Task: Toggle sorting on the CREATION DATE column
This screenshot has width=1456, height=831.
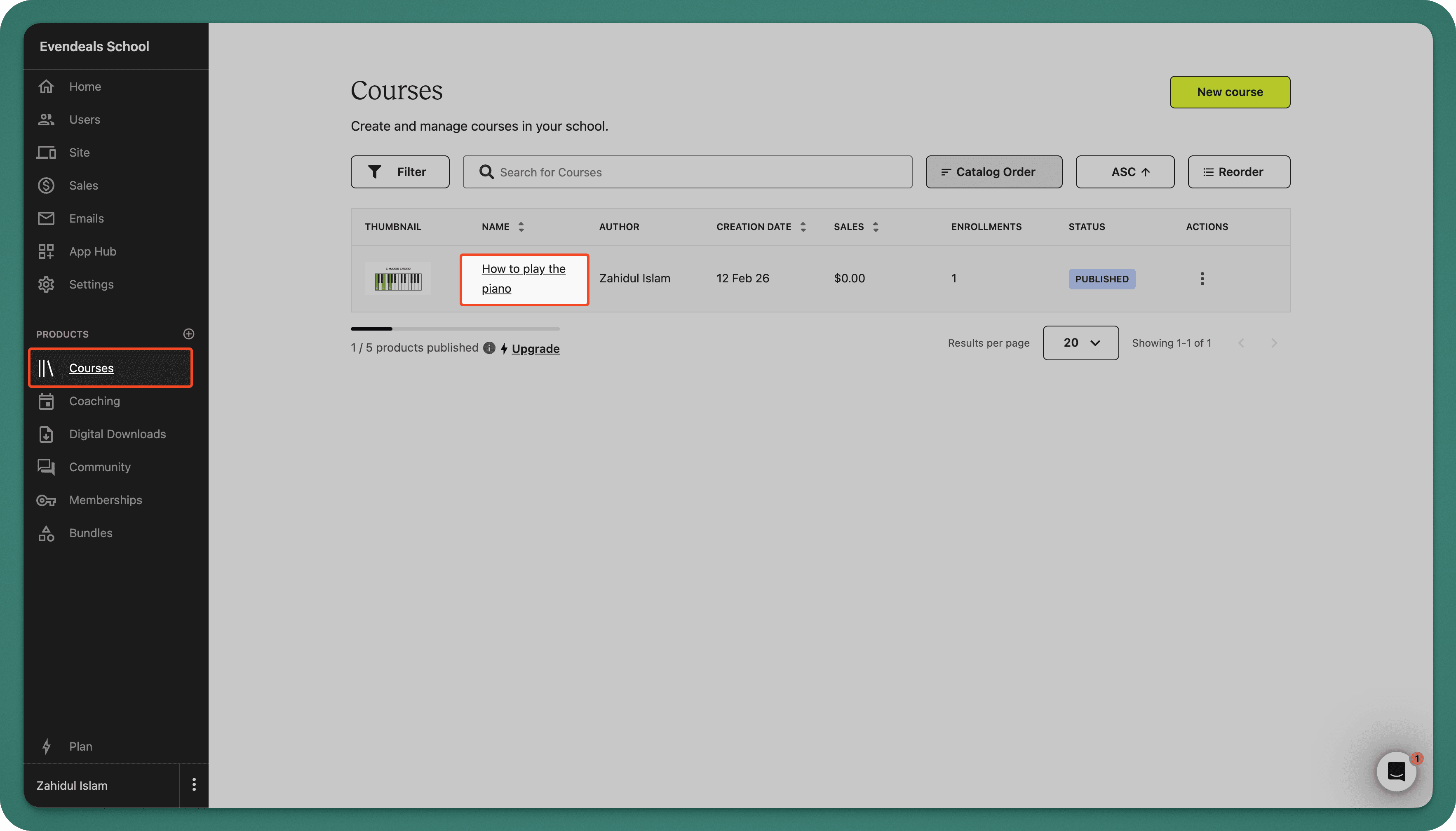Action: click(x=803, y=227)
